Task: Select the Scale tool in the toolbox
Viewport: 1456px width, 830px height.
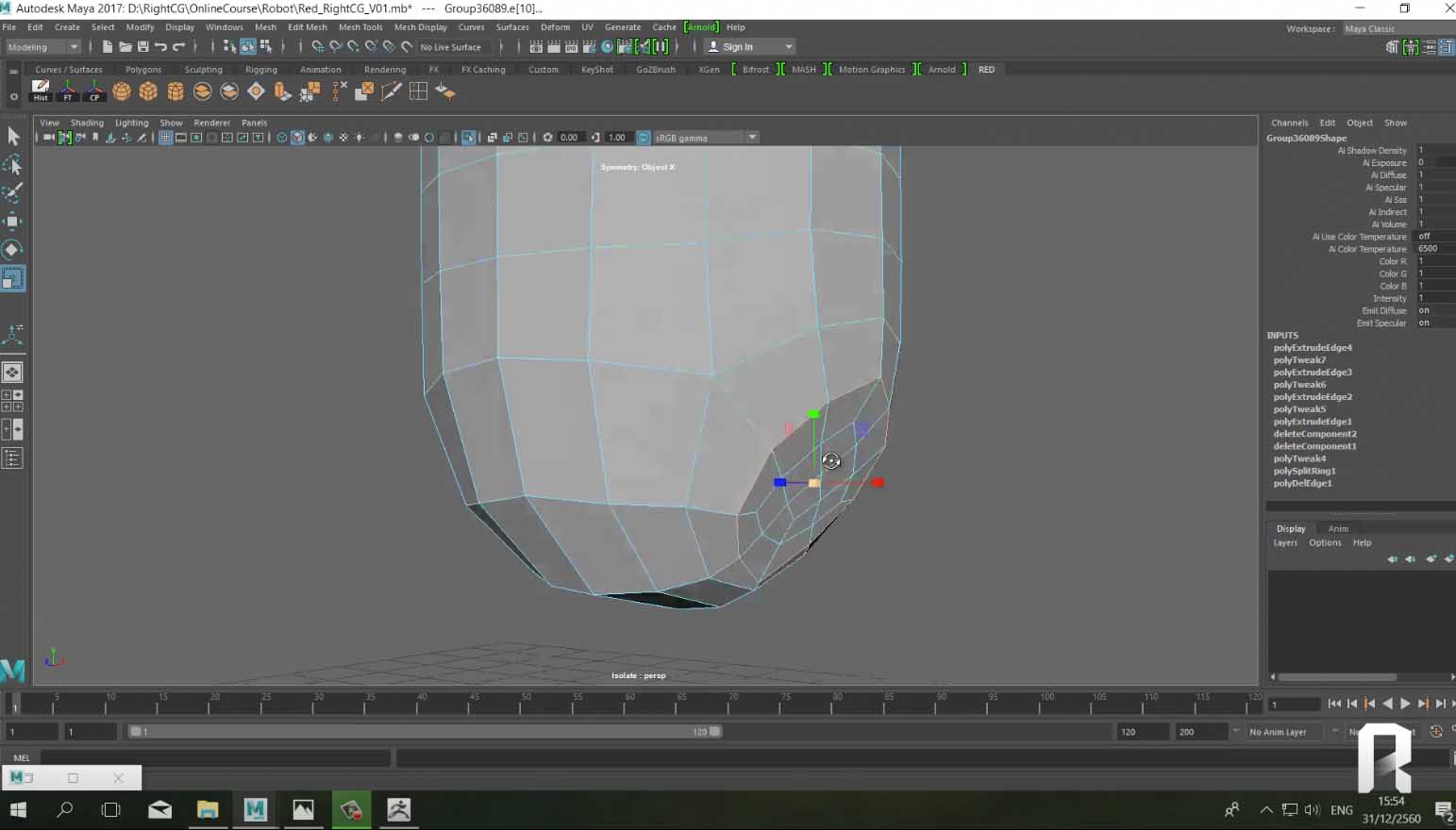Action: click(x=13, y=278)
